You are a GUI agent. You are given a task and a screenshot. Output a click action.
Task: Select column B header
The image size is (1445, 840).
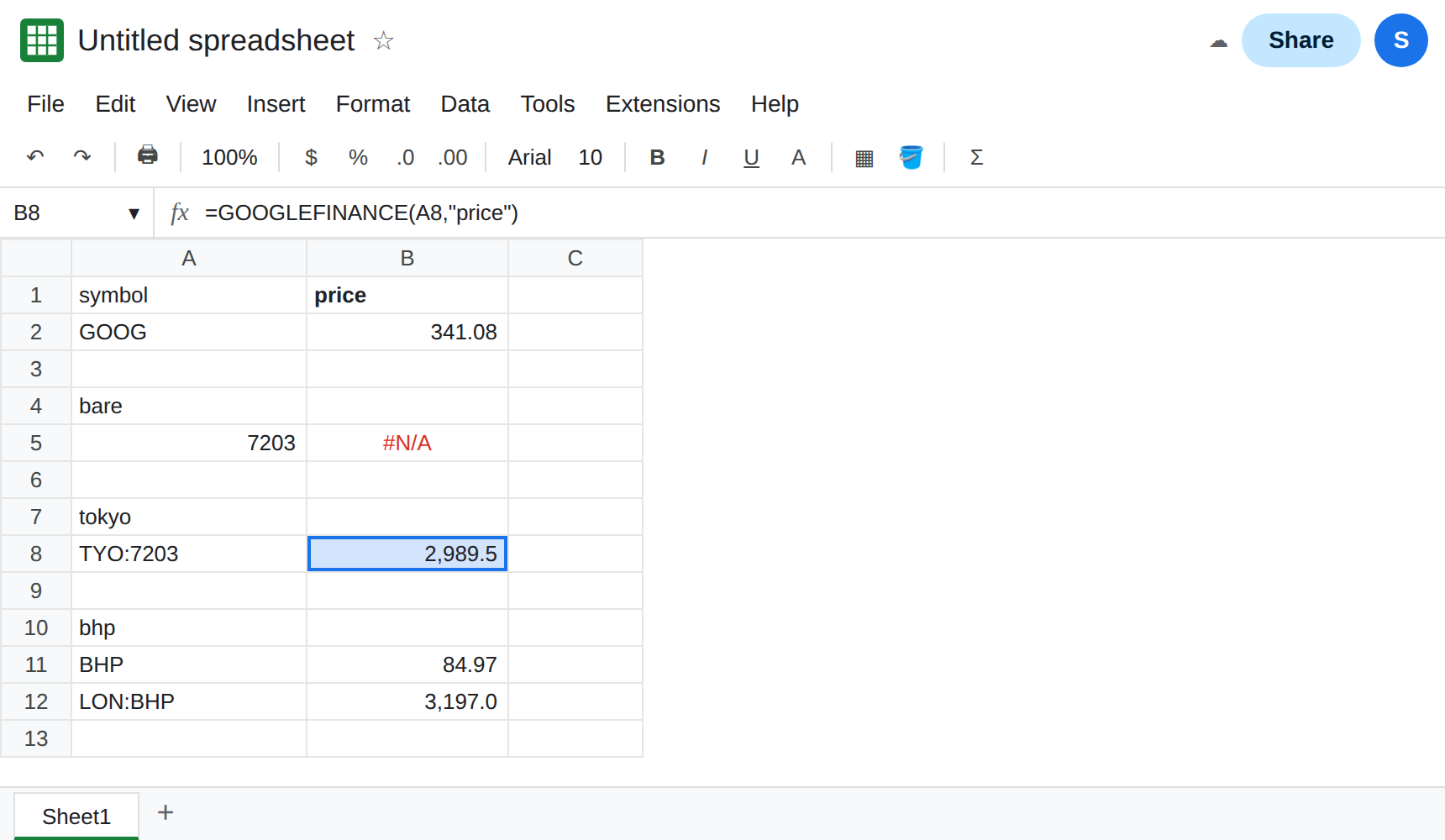(x=407, y=258)
